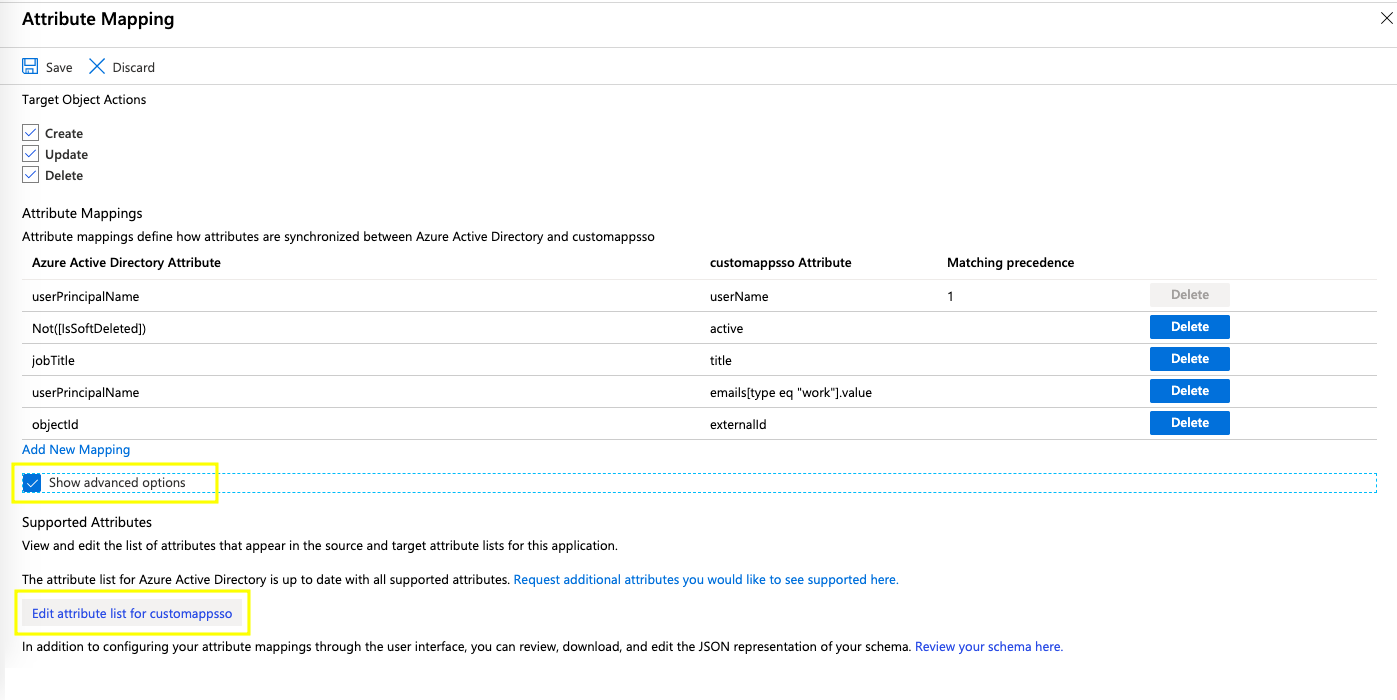
Task: Click Add New Mapping link
Action: click(x=76, y=450)
